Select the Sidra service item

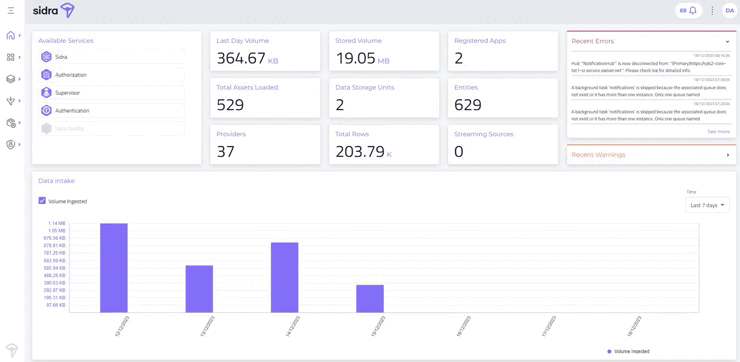(x=112, y=57)
